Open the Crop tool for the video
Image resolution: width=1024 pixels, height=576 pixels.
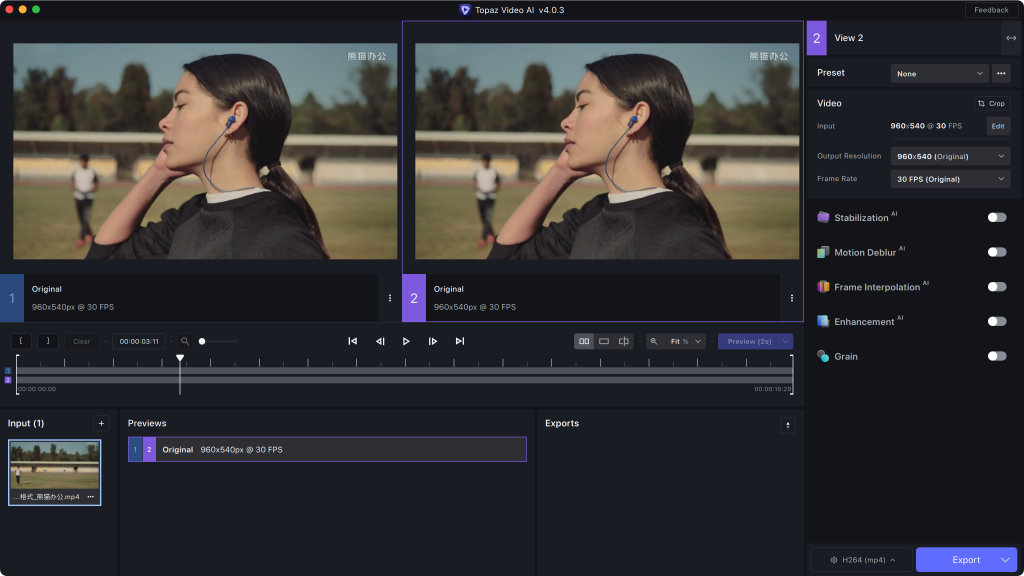[990, 103]
